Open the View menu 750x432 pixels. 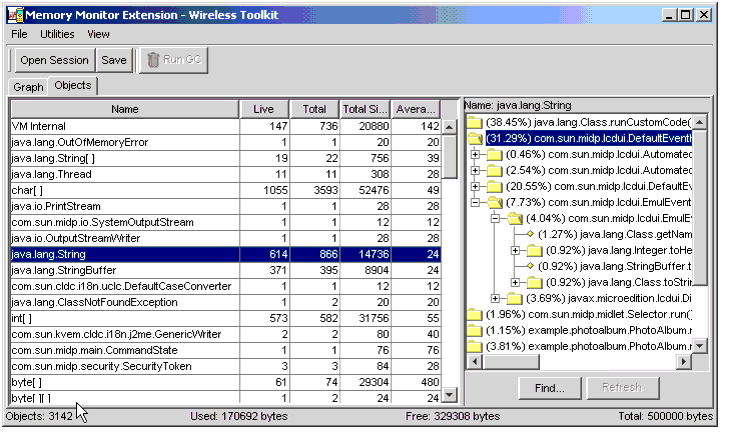tap(98, 34)
